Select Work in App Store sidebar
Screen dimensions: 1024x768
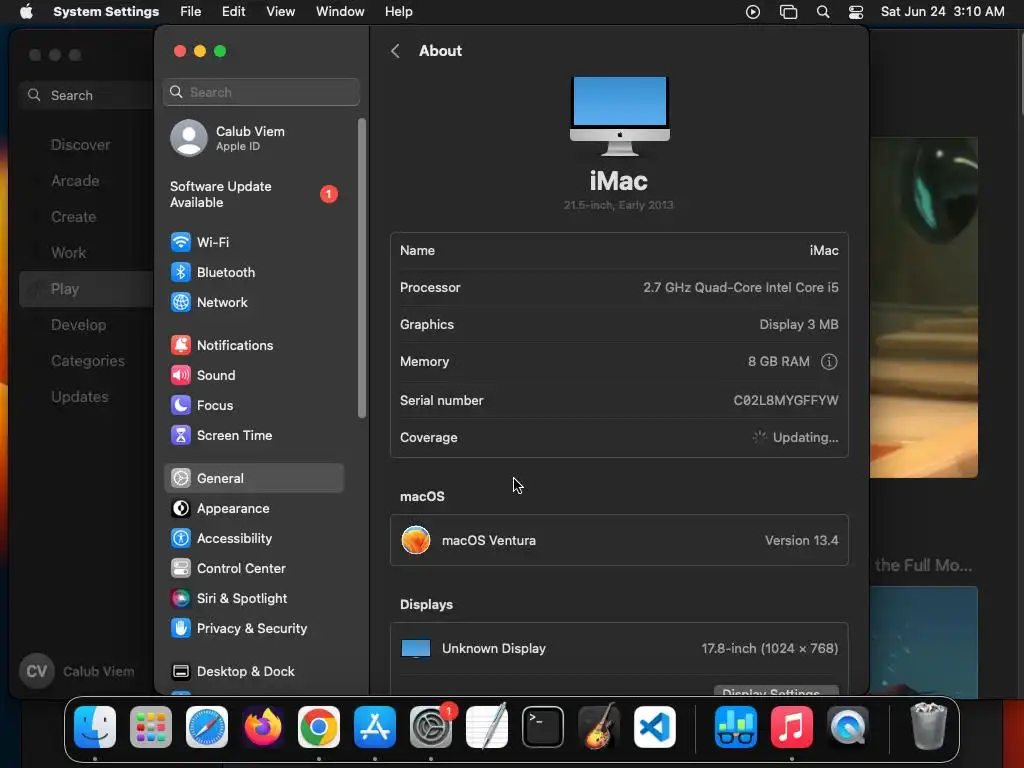(x=69, y=253)
